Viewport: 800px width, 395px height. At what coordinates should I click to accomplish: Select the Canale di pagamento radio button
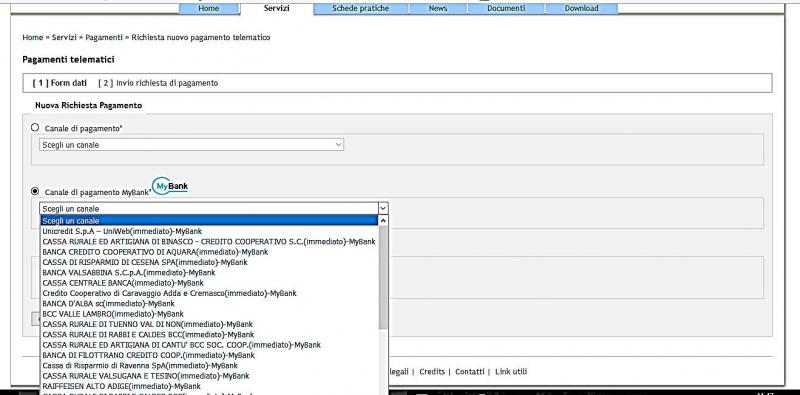[x=35, y=128]
